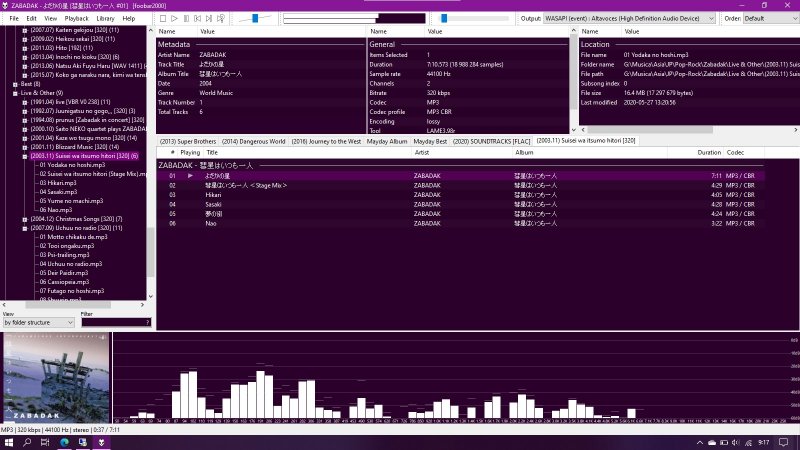Viewport: 800px width, 450px height.
Task: Click the Playing column header
Action: pos(190,153)
